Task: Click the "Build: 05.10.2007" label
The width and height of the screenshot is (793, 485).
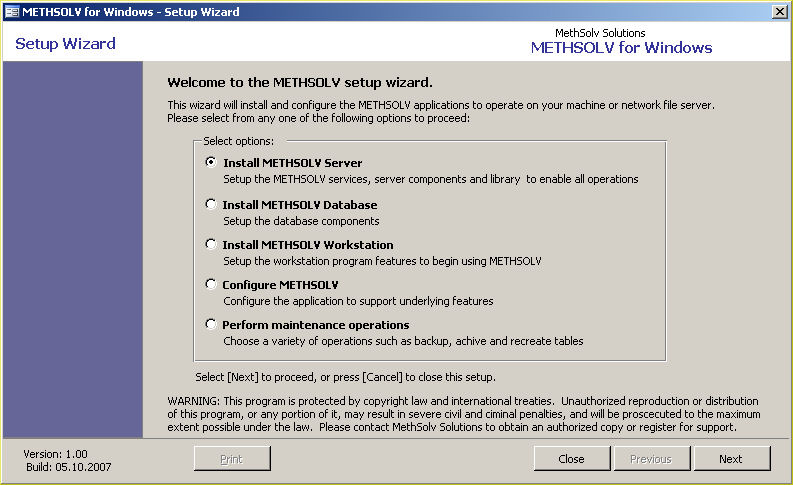Action: click(69, 467)
